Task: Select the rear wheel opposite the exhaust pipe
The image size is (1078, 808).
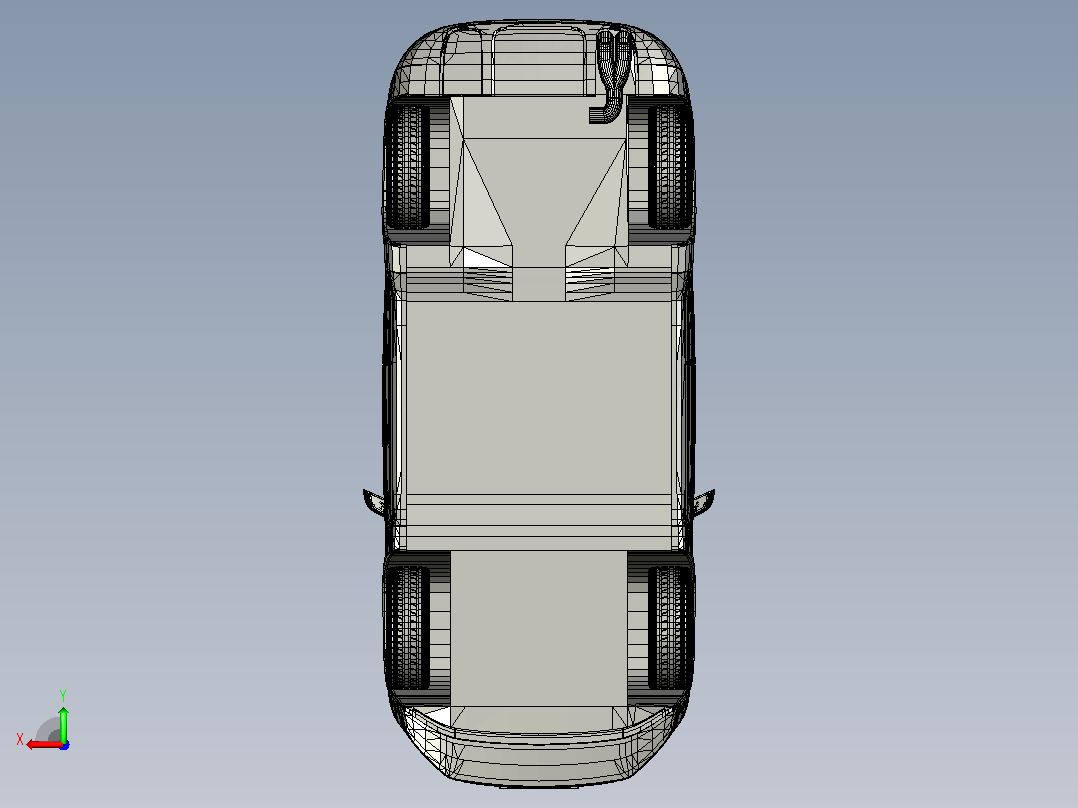Action: pyautogui.click(x=410, y=166)
